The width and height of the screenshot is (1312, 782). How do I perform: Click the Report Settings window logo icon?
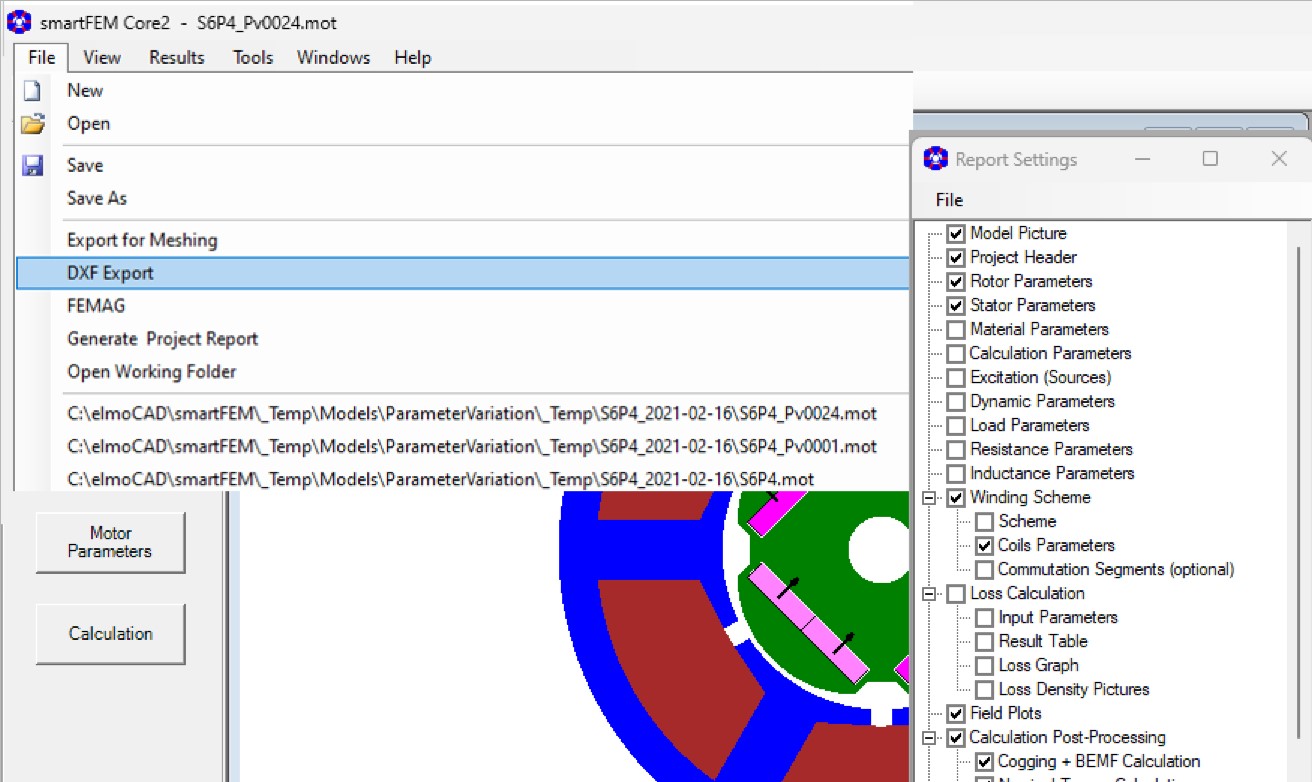tap(935, 159)
